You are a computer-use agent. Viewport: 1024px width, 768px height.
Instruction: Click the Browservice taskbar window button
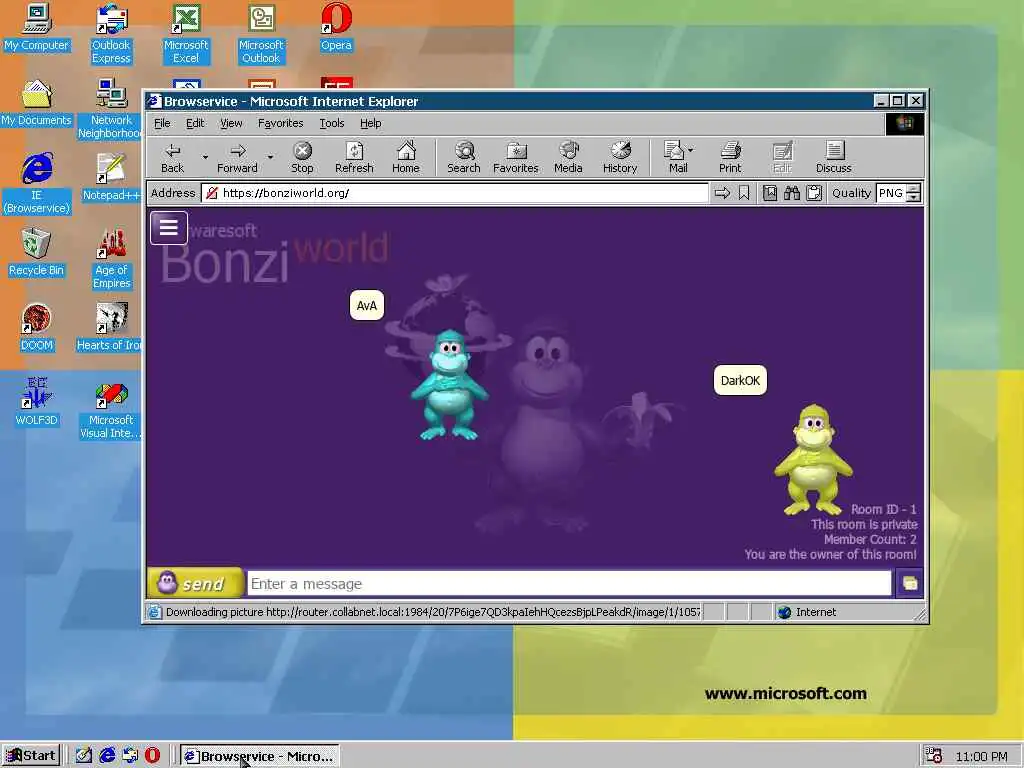point(260,756)
